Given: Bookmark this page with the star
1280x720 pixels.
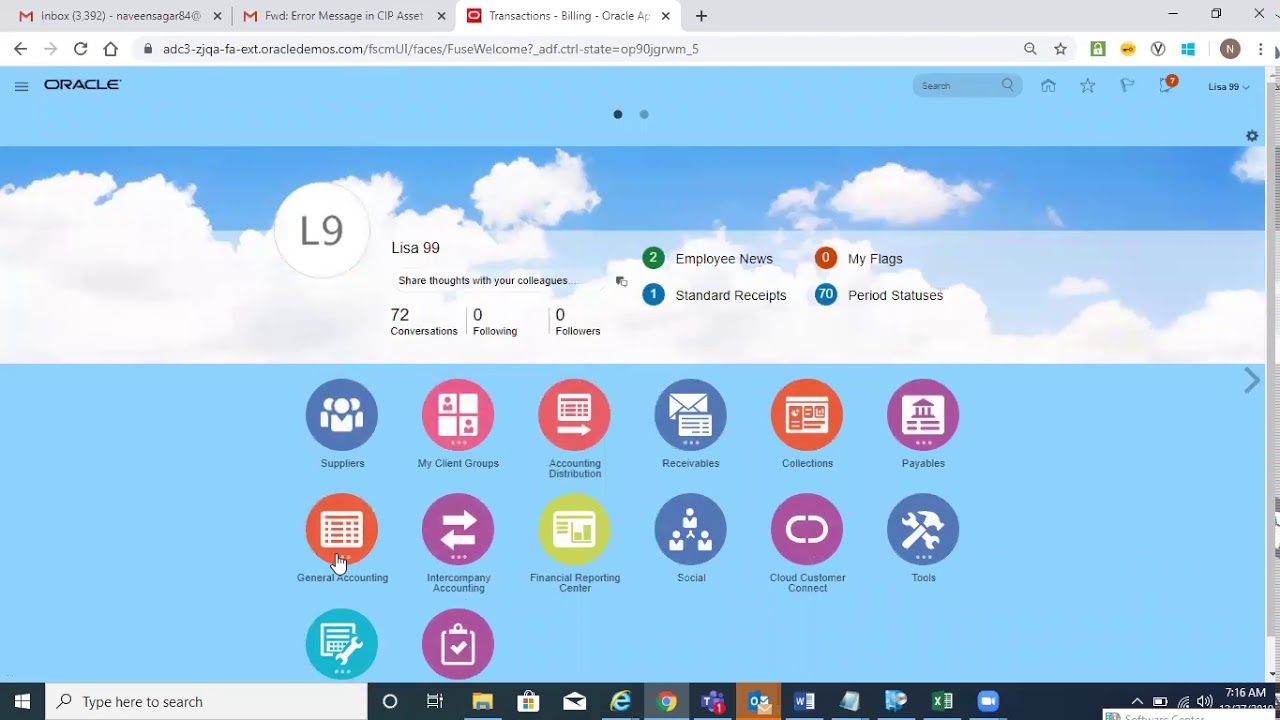Looking at the screenshot, I should (x=1060, y=49).
